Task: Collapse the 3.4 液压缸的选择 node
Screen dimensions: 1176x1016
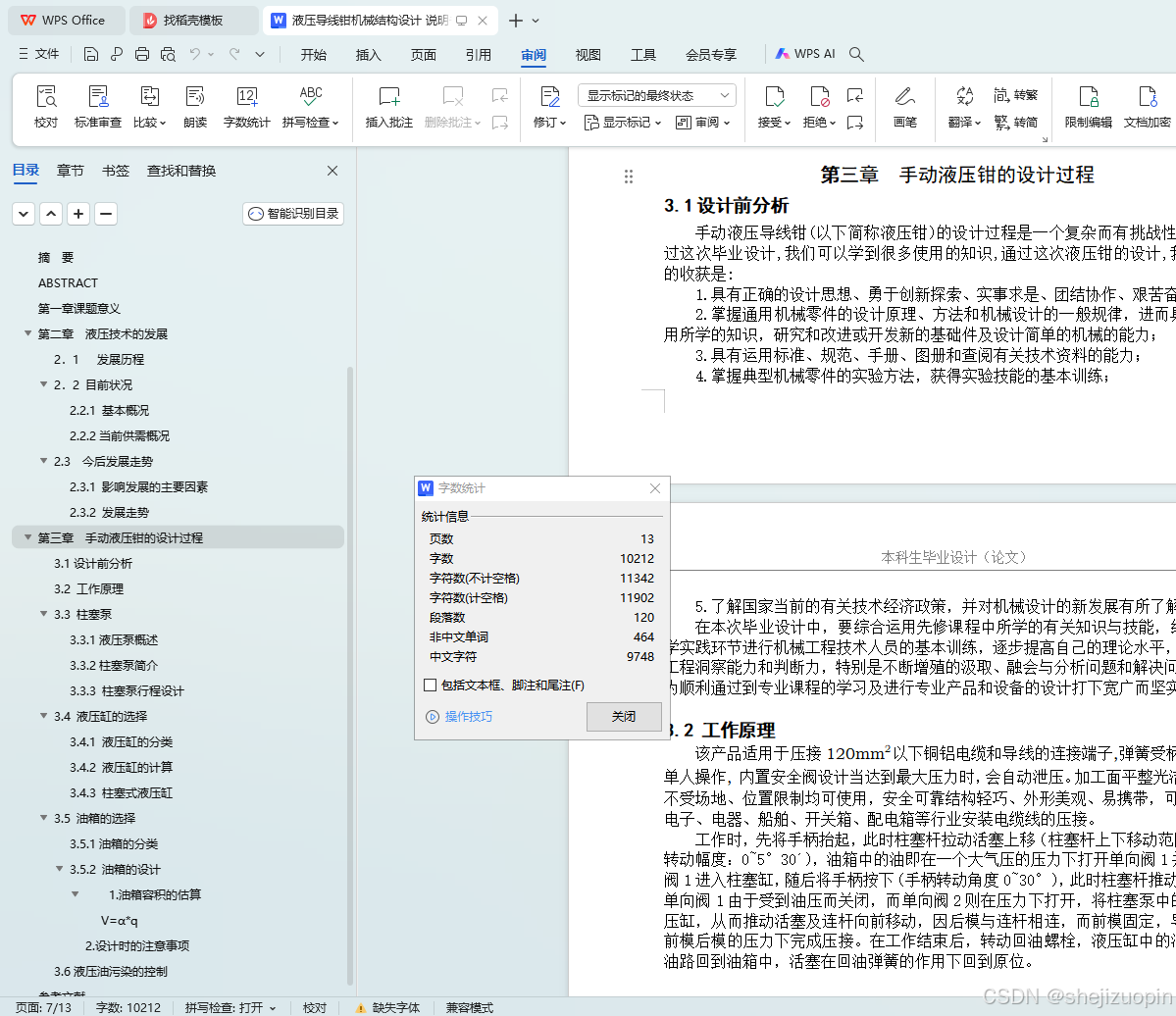Action: (43, 715)
